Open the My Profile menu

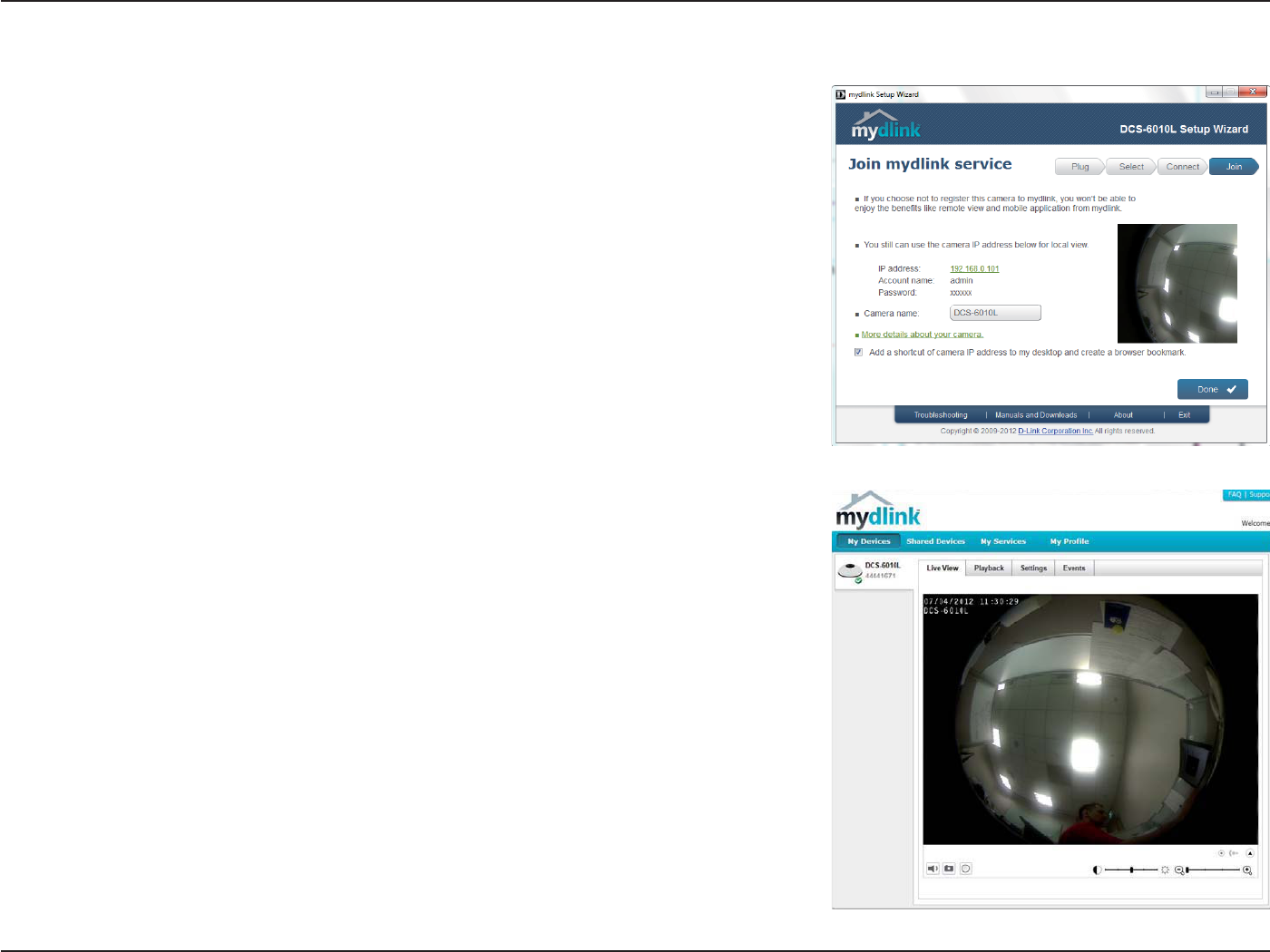pyautogui.click(x=1070, y=541)
